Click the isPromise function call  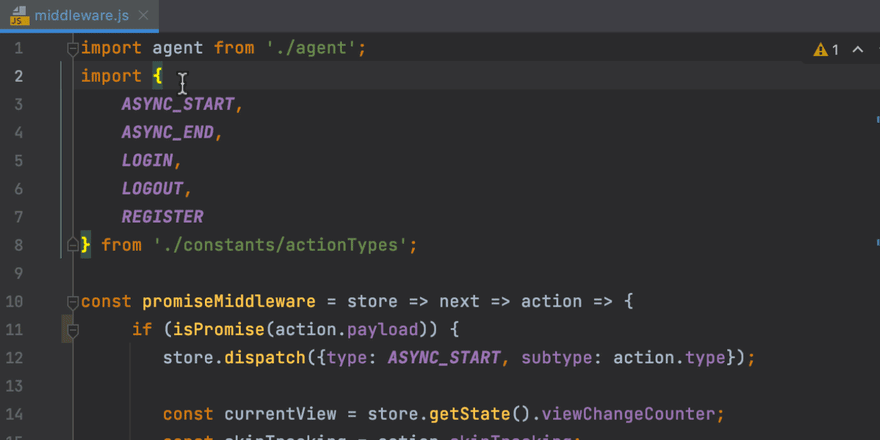(219, 329)
